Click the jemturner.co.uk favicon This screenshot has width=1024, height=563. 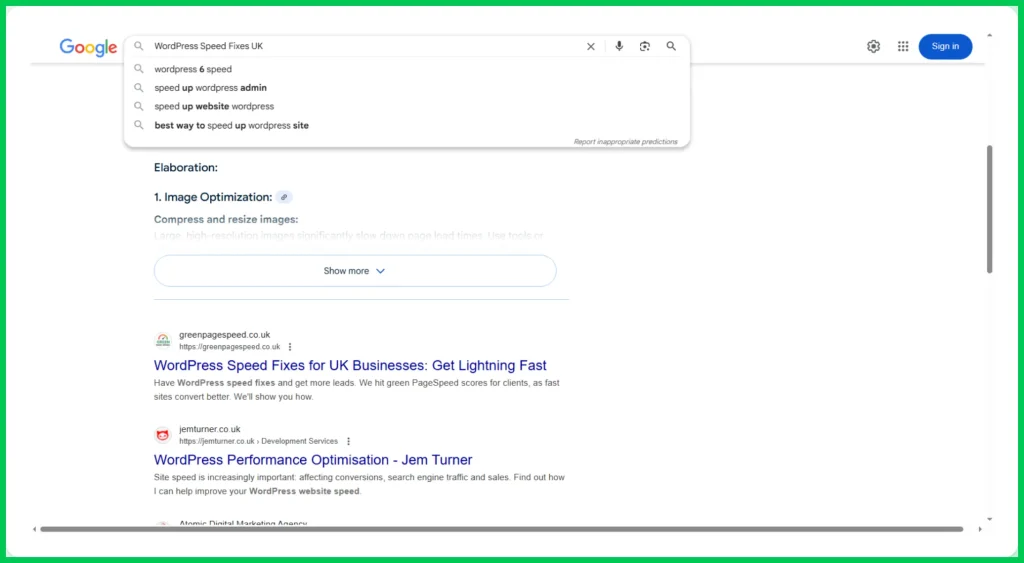[163, 434]
